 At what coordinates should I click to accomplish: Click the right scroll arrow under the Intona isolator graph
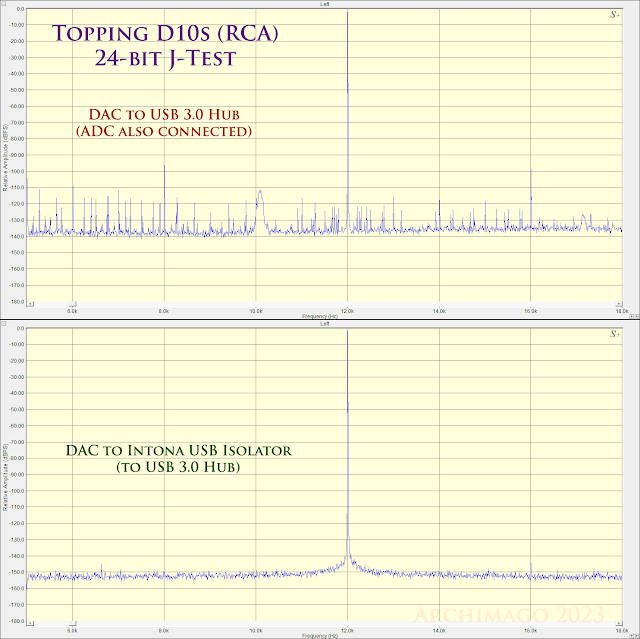(x=619, y=623)
